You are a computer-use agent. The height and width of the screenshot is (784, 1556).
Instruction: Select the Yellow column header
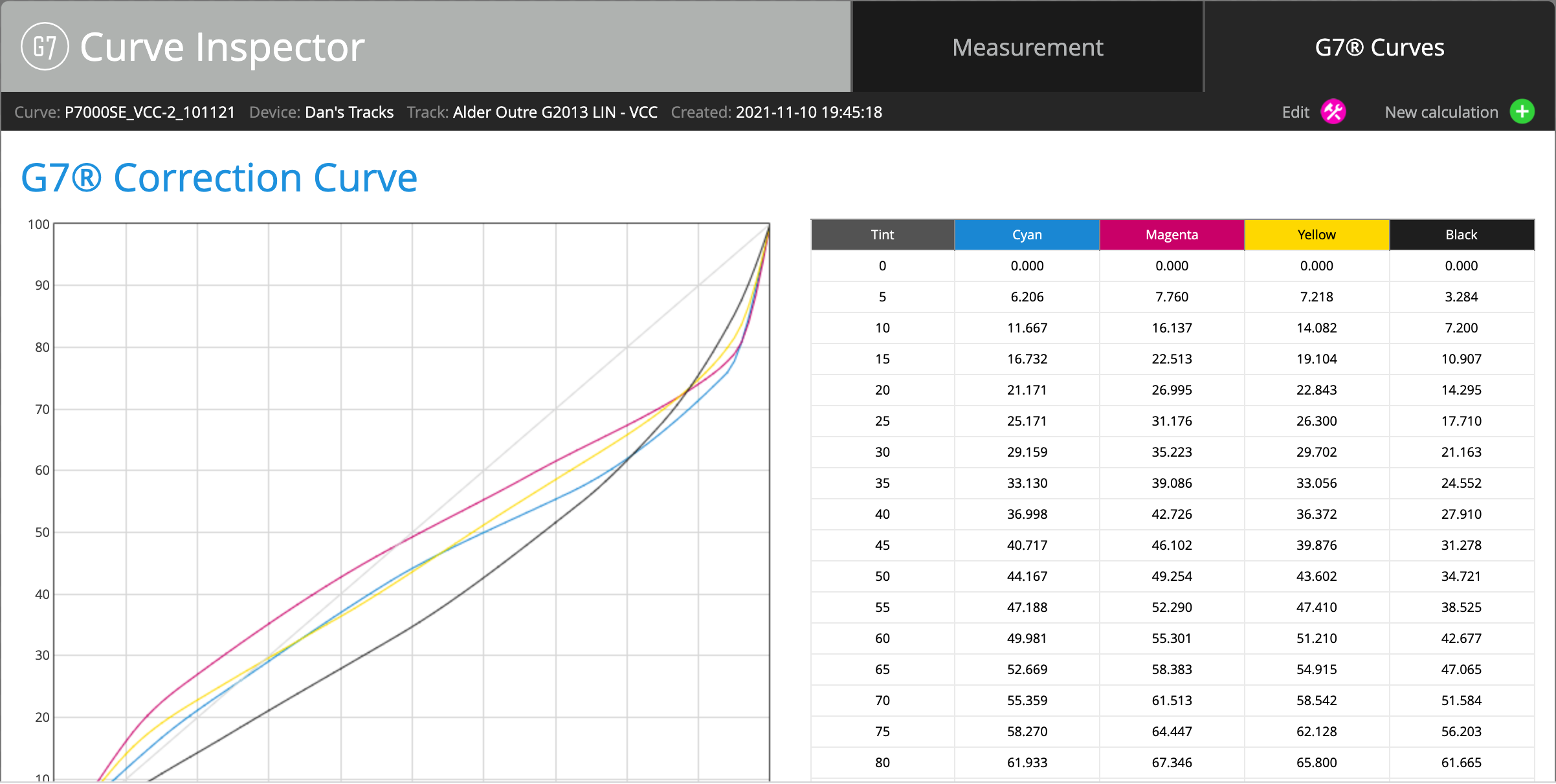point(1317,235)
